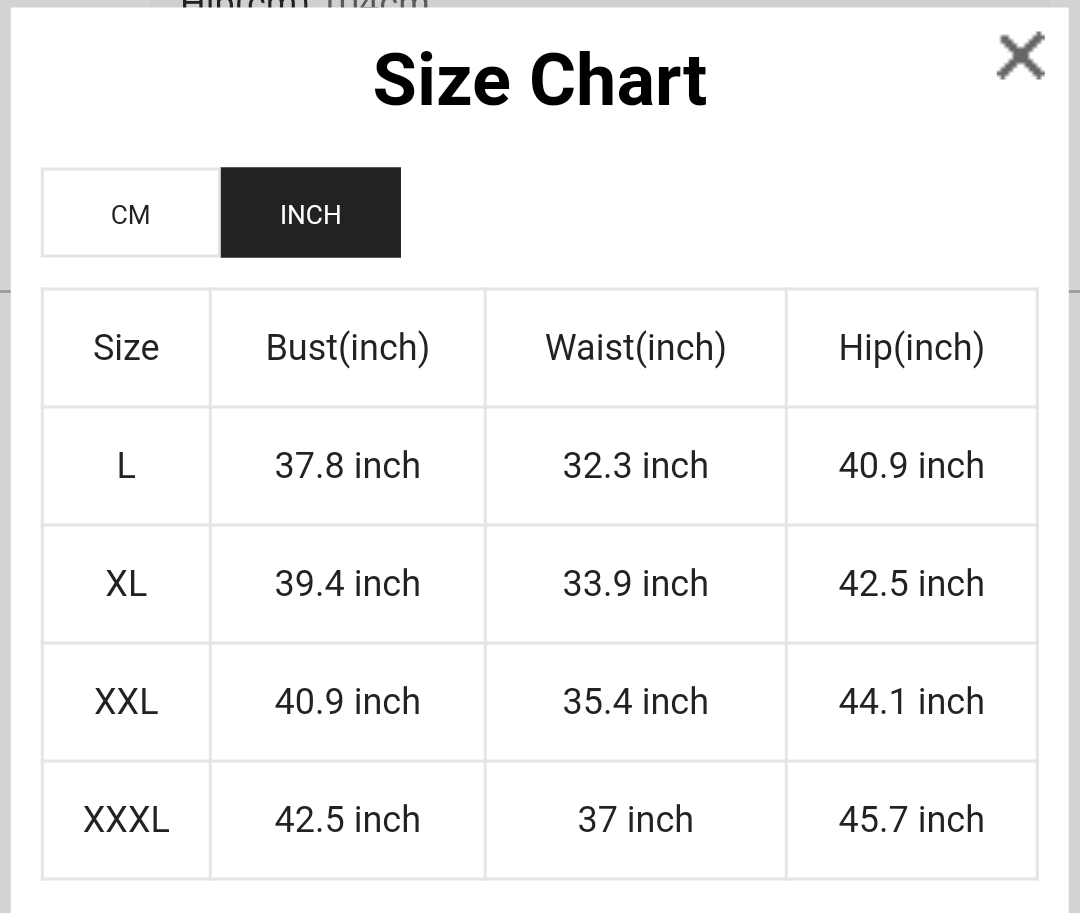Click the 32.3 inch waist value for L
1080x913 pixels.
tap(635, 465)
